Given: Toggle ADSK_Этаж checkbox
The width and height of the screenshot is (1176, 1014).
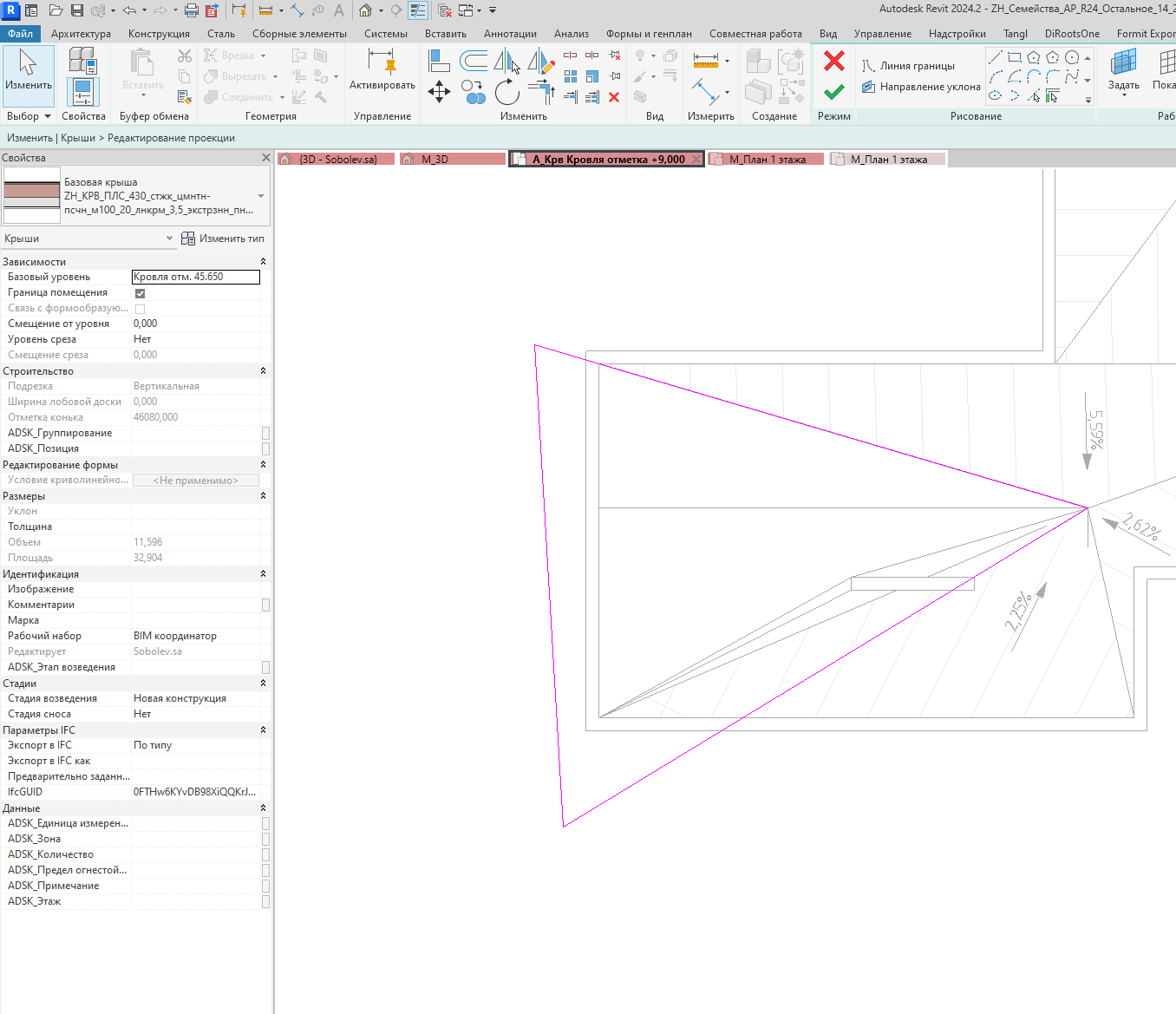Looking at the screenshot, I should (265, 901).
